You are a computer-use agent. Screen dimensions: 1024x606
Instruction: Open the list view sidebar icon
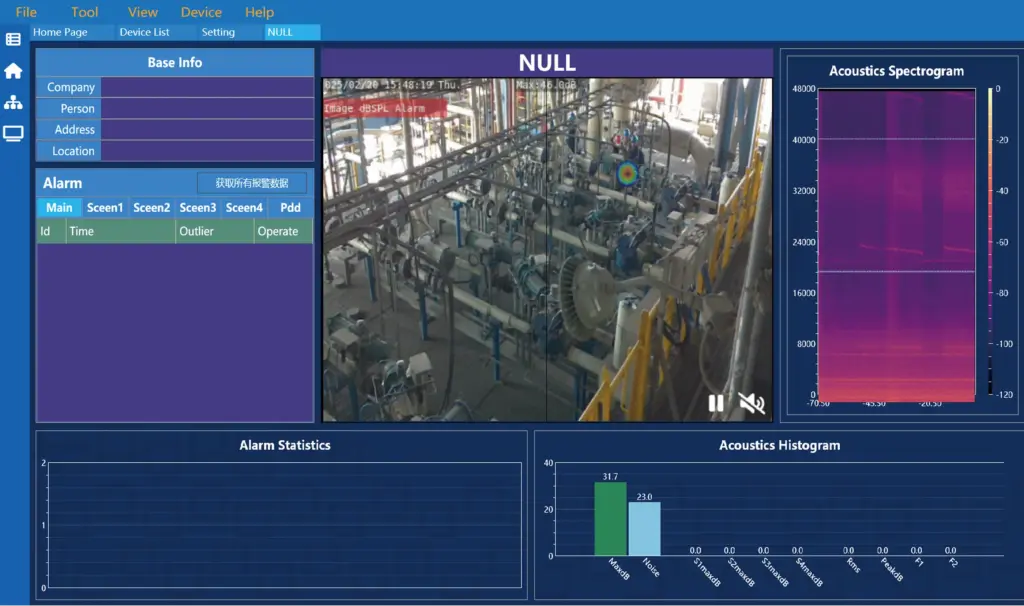point(13,39)
